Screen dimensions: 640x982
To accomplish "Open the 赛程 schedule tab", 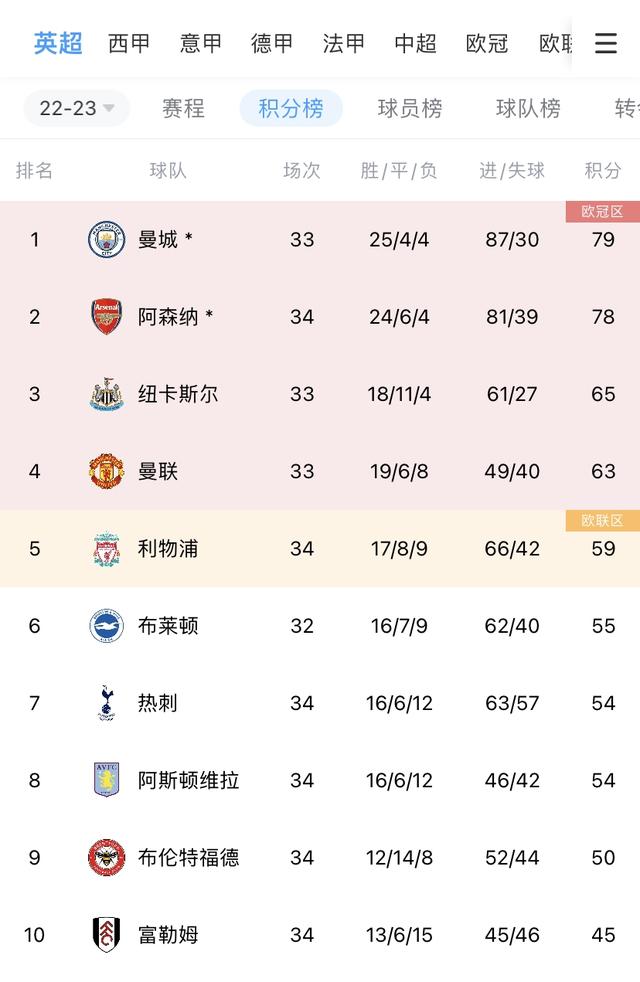I will coord(183,108).
